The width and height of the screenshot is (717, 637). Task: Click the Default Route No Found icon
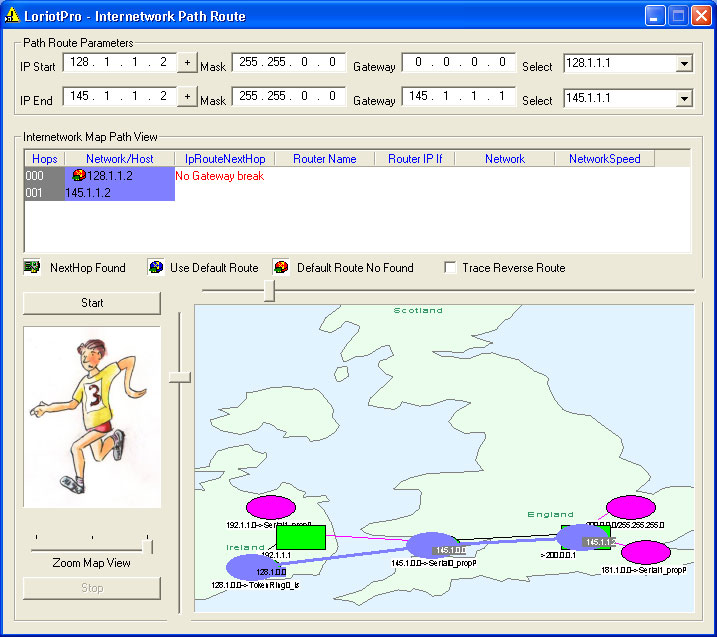coord(281,267)
